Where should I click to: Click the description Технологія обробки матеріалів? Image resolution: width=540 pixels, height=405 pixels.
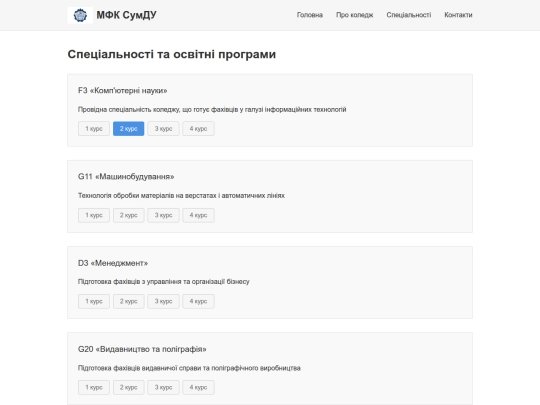[181, 196]
